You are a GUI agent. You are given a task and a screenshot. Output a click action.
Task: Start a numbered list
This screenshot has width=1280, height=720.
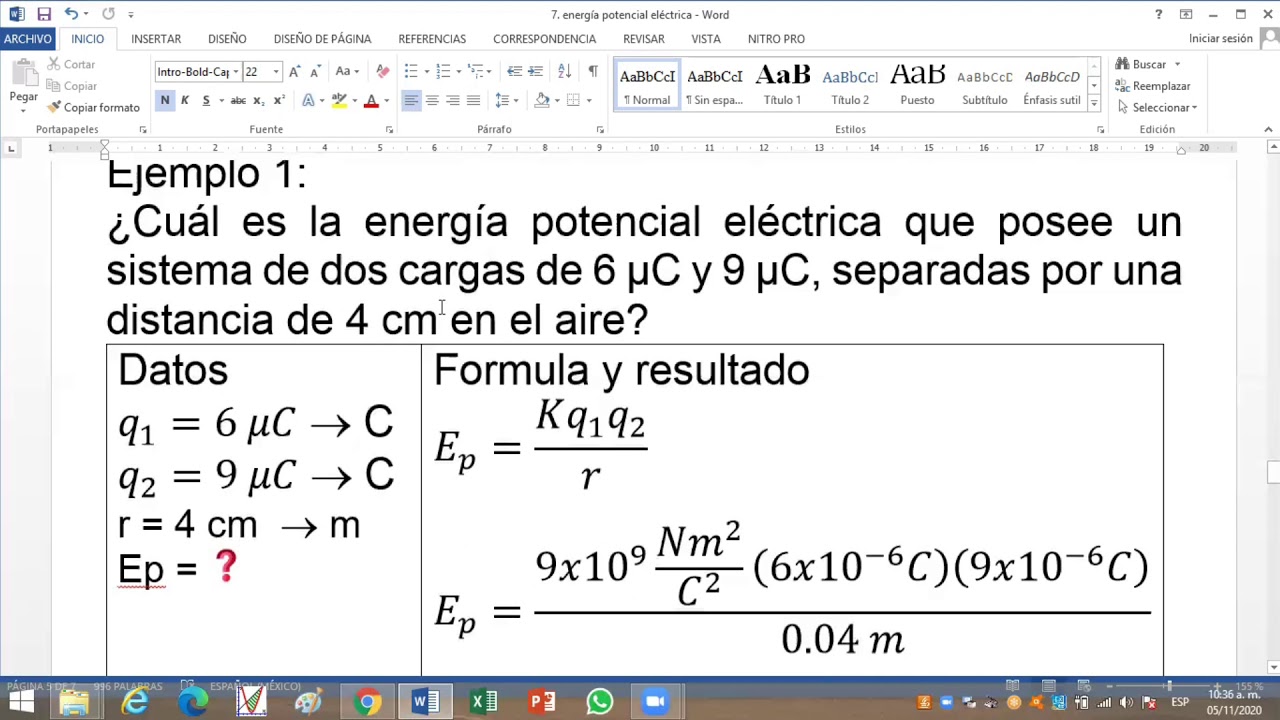pos(443,71)
